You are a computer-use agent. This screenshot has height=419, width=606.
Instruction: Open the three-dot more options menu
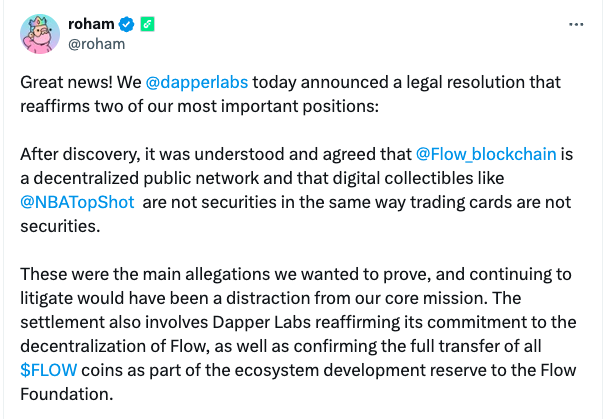point(576,25)
